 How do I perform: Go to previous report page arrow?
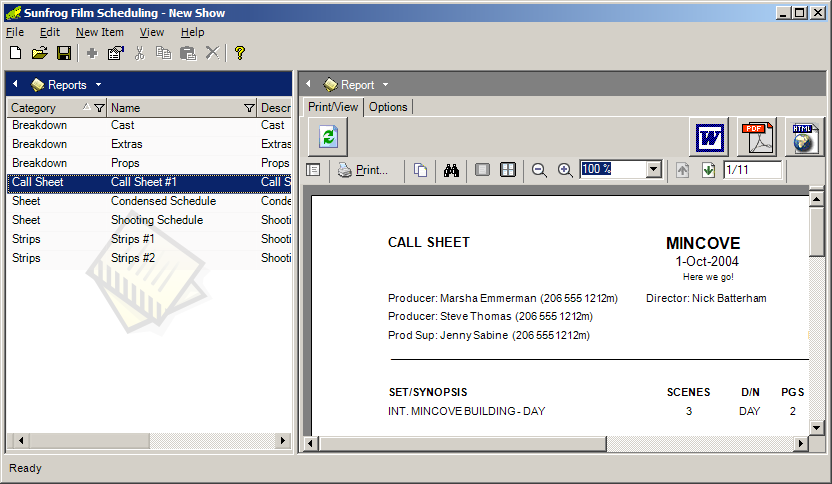pyautogui.click(x=682, y=170)
